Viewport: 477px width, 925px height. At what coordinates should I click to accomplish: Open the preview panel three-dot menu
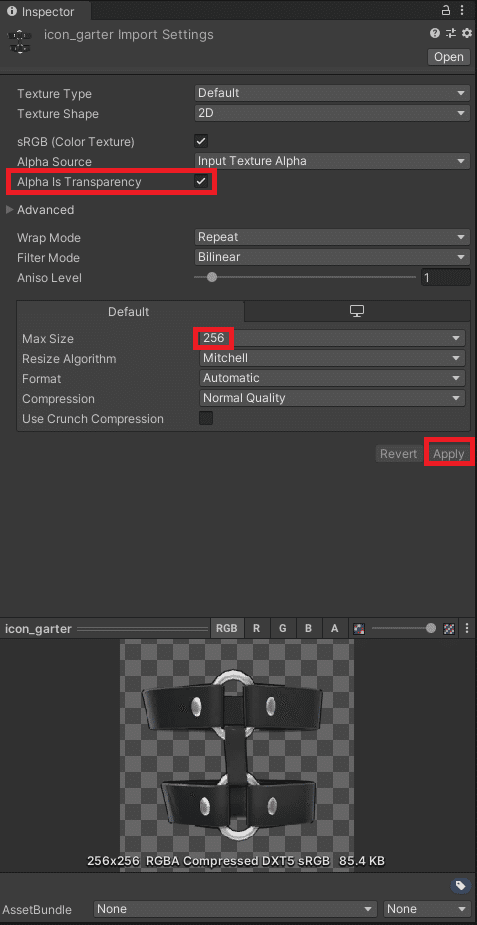[467, 628]
